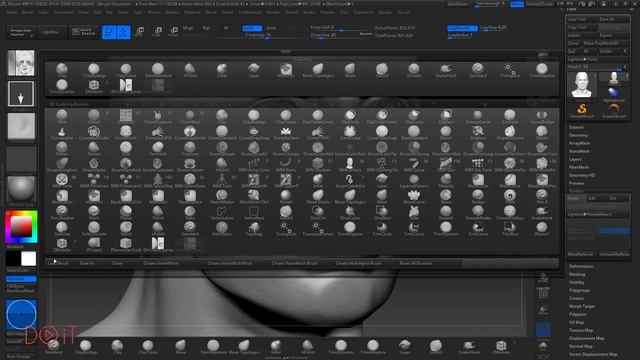The width and height of the screenshot is (640, 360).
Task: Choose SnakeHook brush in Quick Pick row
Action: click(446, 70)
